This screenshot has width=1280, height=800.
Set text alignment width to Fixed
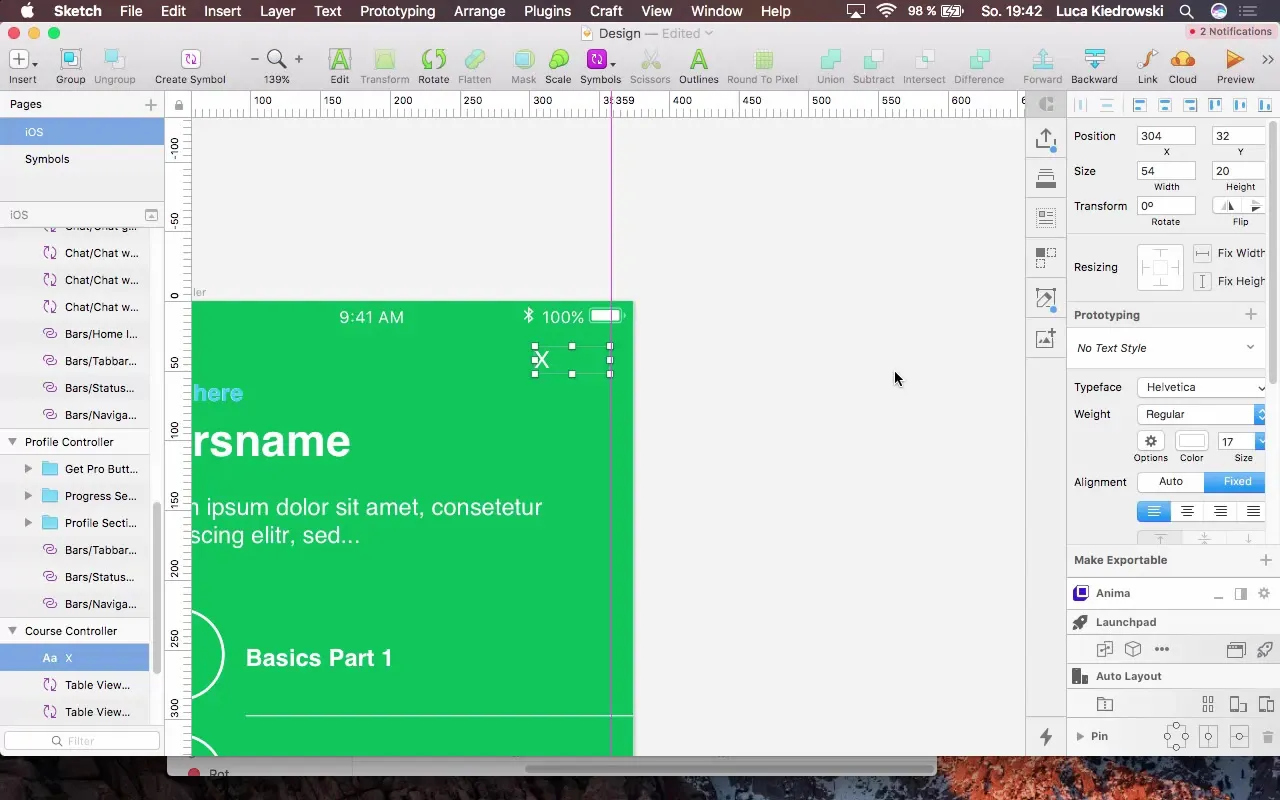(1237, 481)
